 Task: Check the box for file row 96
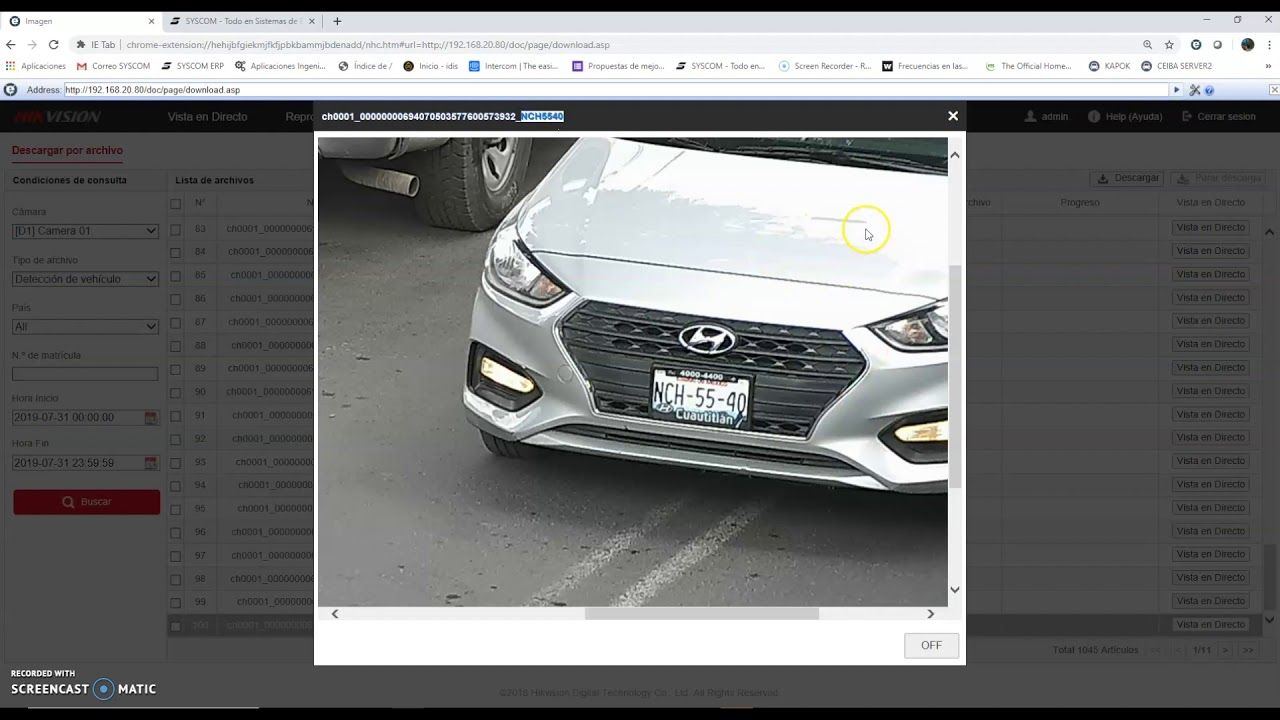pos(176,532)
